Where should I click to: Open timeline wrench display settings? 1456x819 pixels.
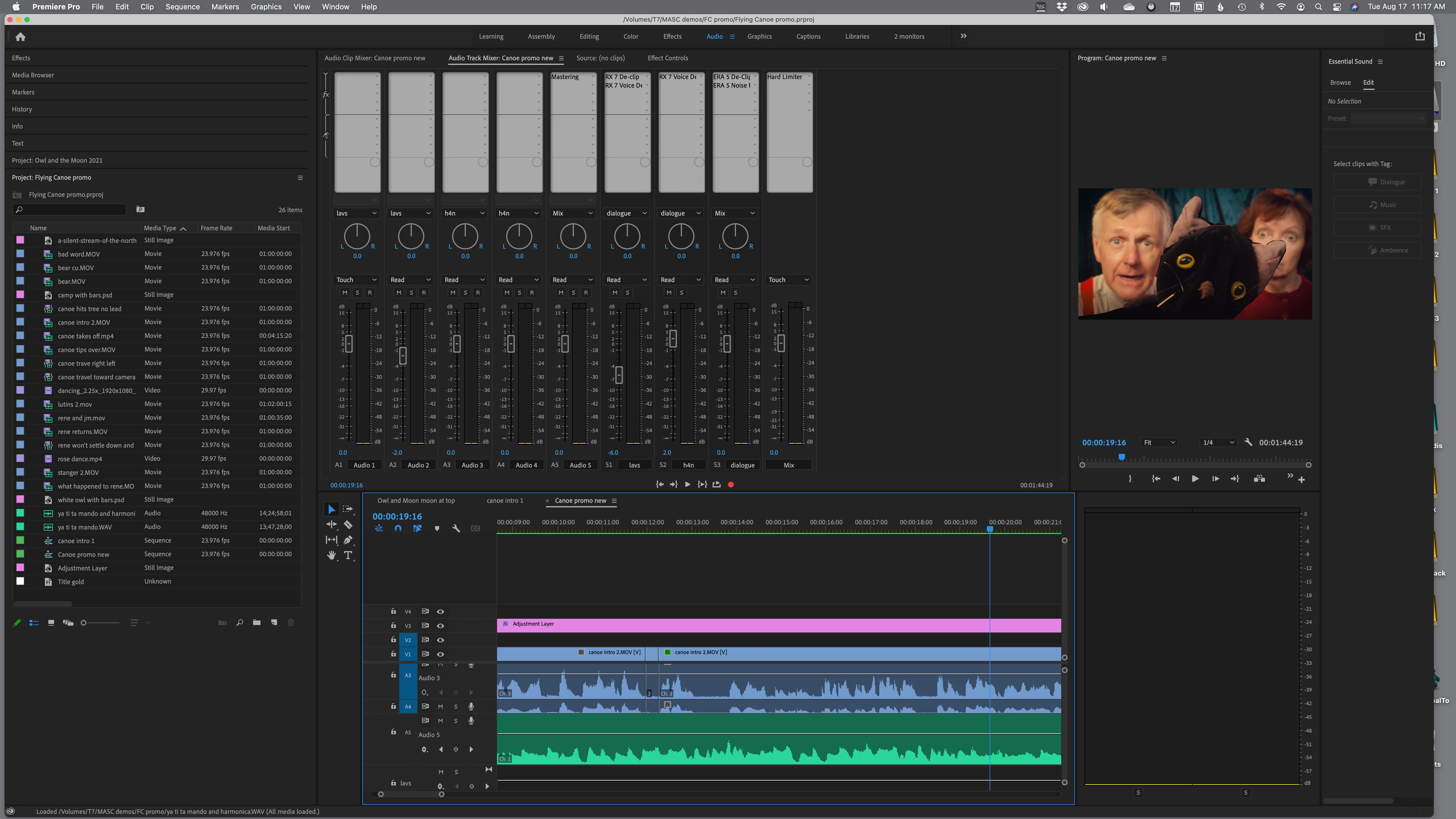point(456,528)
